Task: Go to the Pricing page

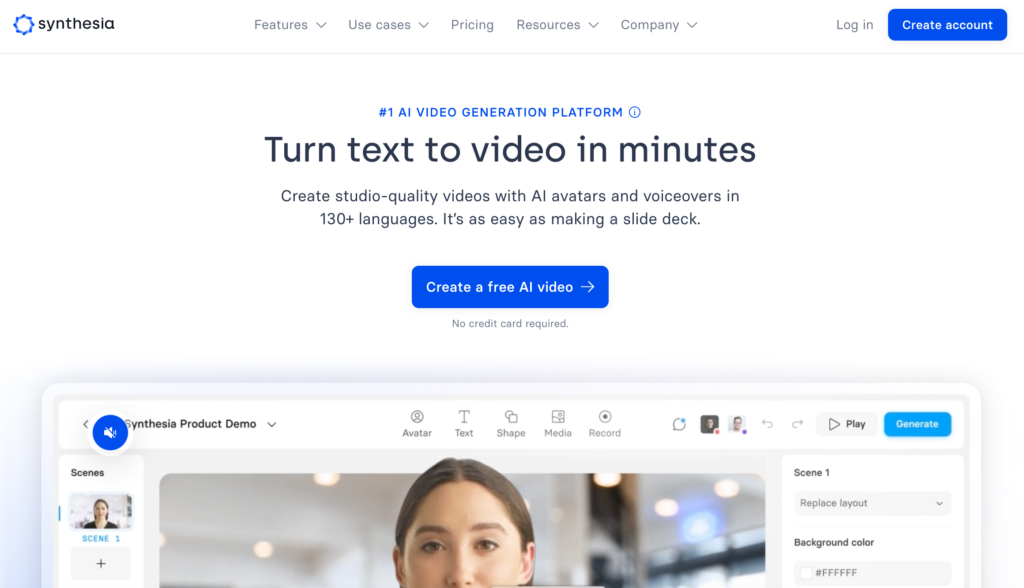Action: coord(472,25)
